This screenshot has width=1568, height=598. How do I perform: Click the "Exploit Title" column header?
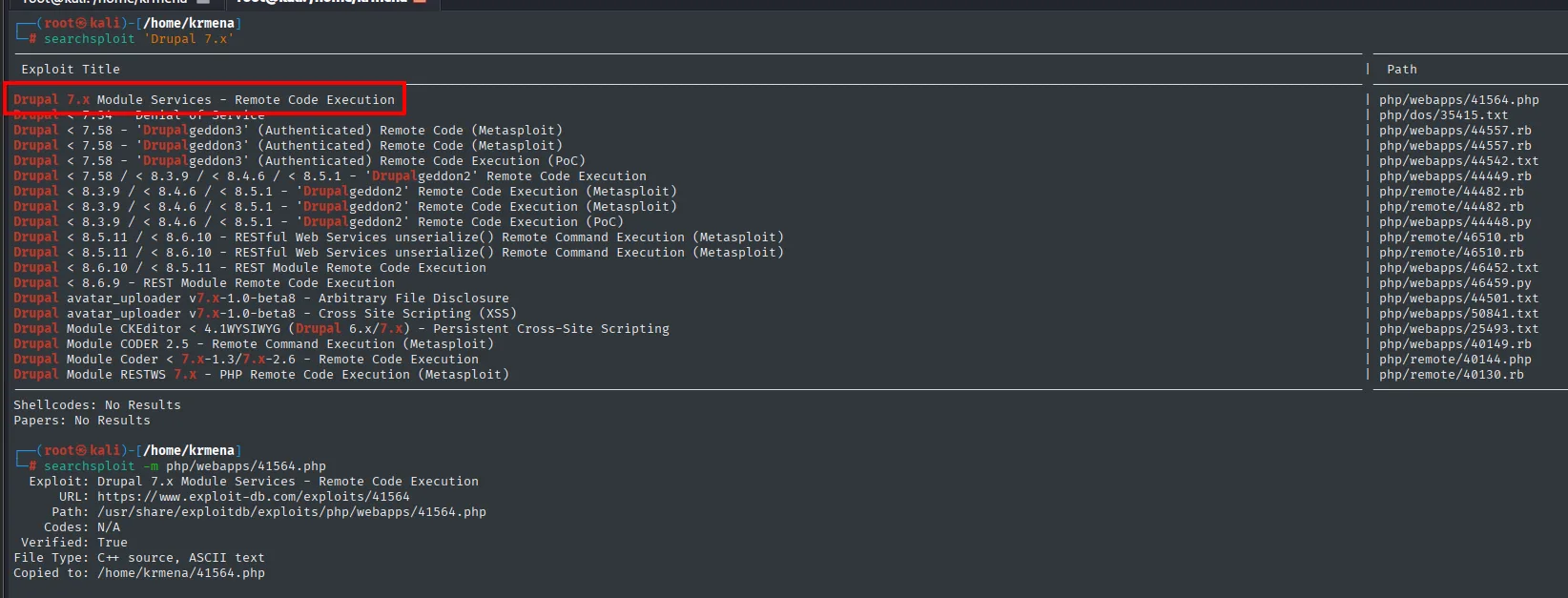click(71, 70)
